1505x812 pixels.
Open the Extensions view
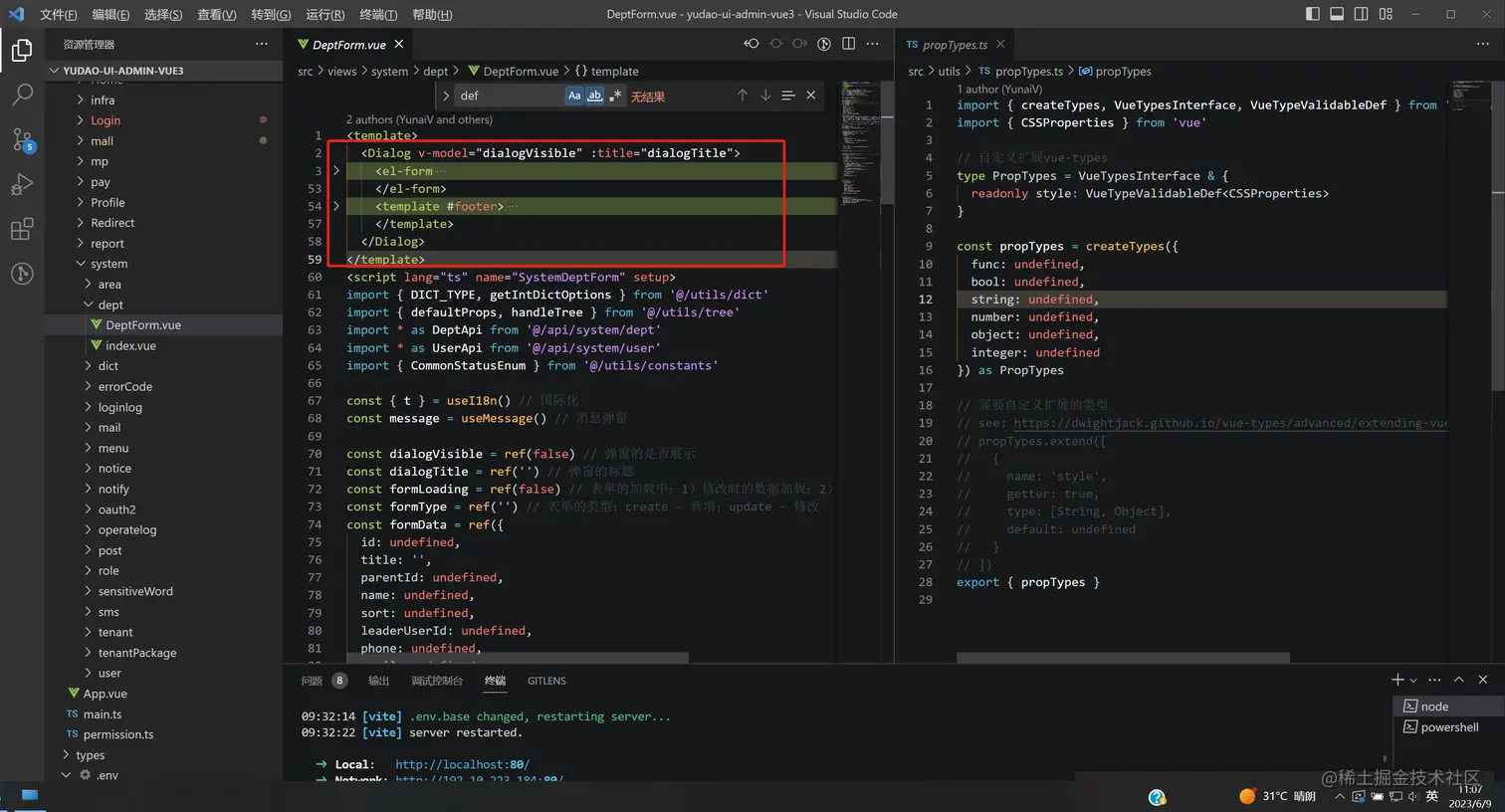(x=22, y=229)
